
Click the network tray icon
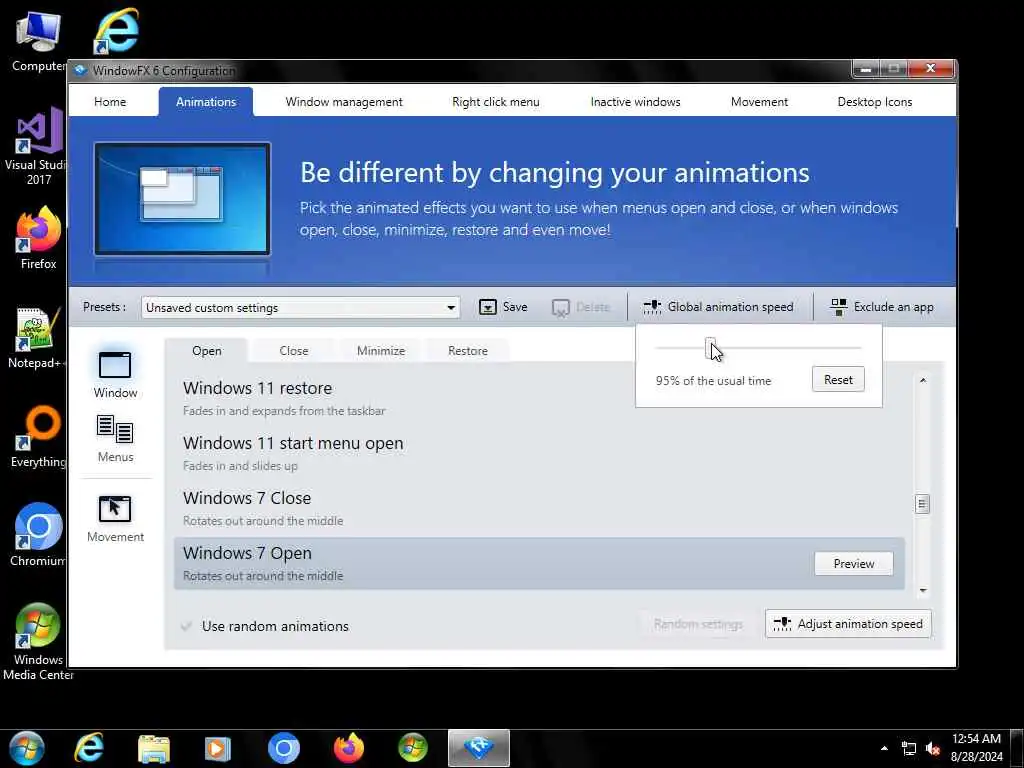(x=908, y=748)
